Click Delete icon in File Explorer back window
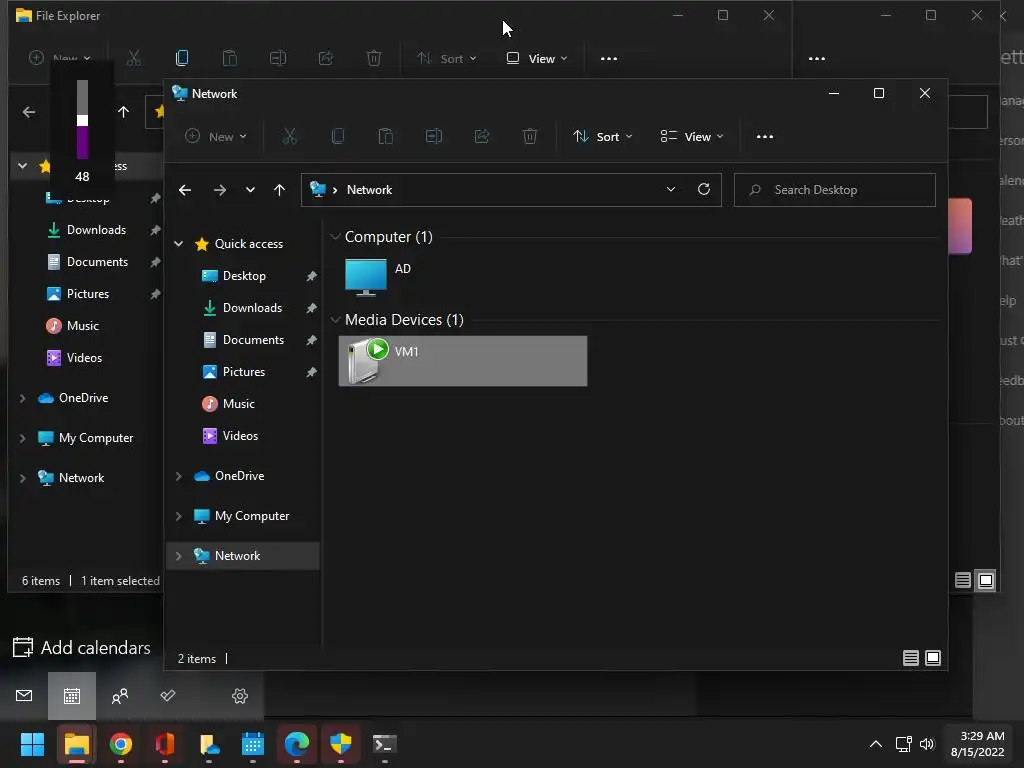 click(374, 58)
